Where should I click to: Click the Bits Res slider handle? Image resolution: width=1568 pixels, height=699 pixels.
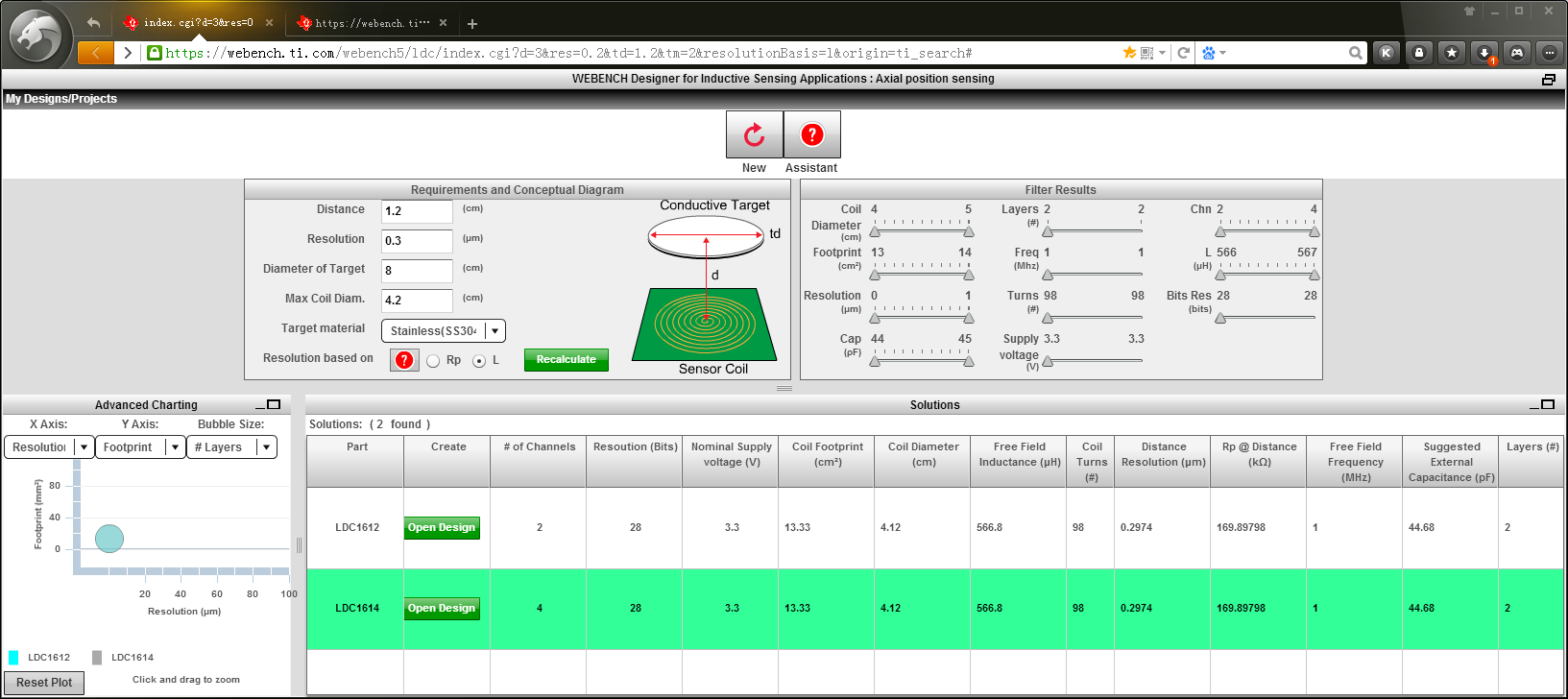click(x=1220, y=317)
